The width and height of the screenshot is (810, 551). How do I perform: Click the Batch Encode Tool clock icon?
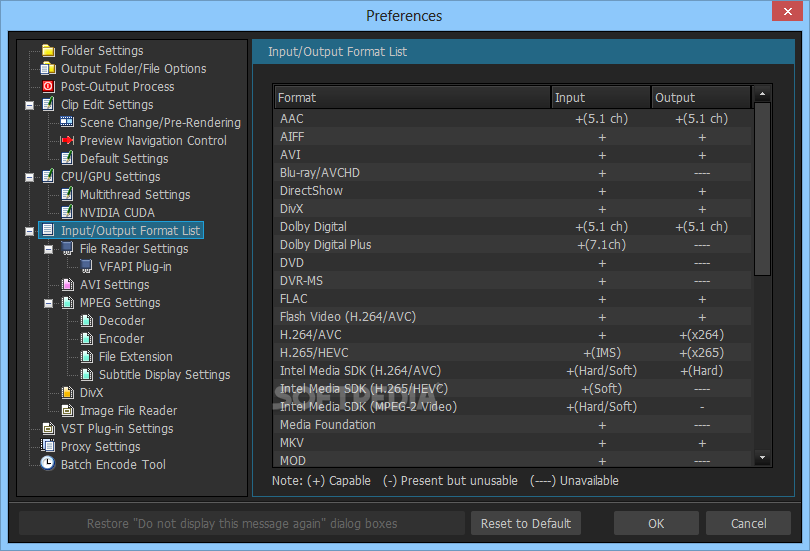[x=48, y=464]
